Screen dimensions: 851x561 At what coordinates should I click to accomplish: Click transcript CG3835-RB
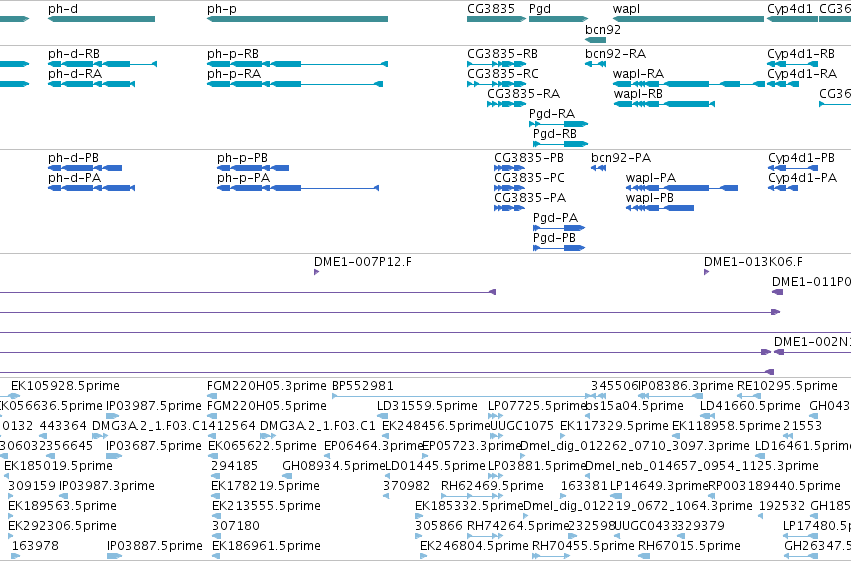click(x=502, y=54)
